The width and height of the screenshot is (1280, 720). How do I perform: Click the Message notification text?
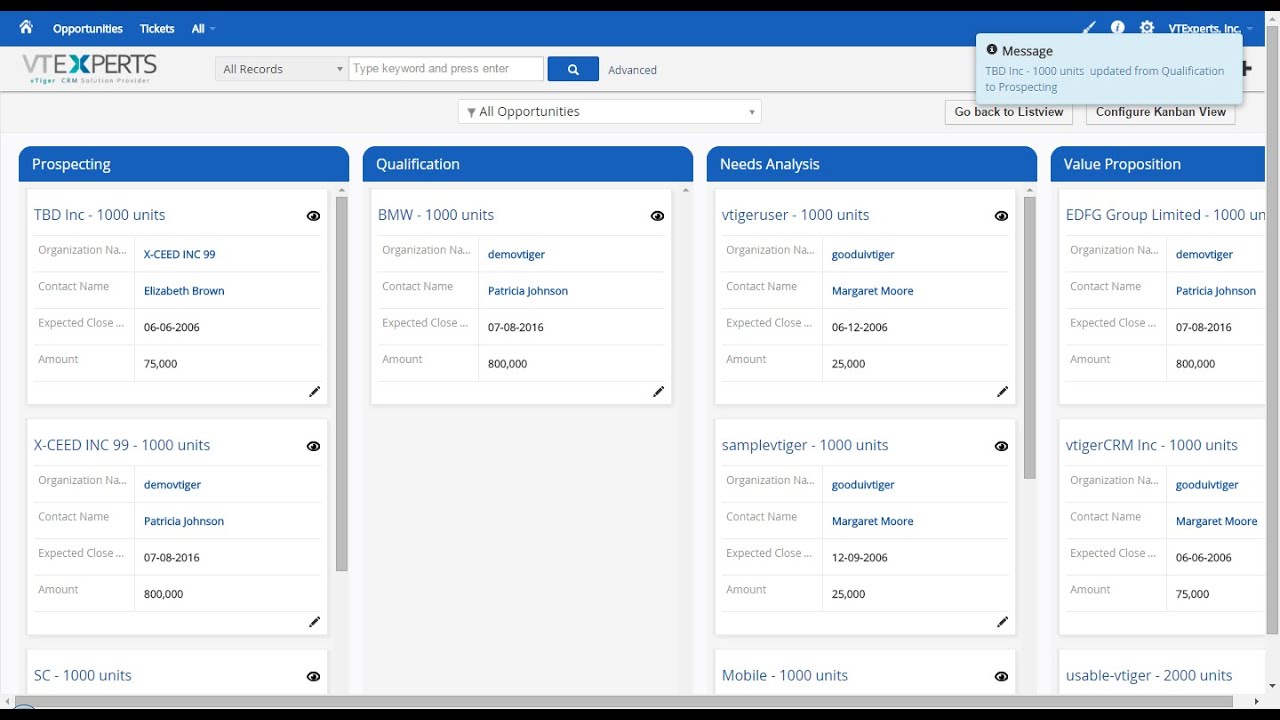[1105, 79]
